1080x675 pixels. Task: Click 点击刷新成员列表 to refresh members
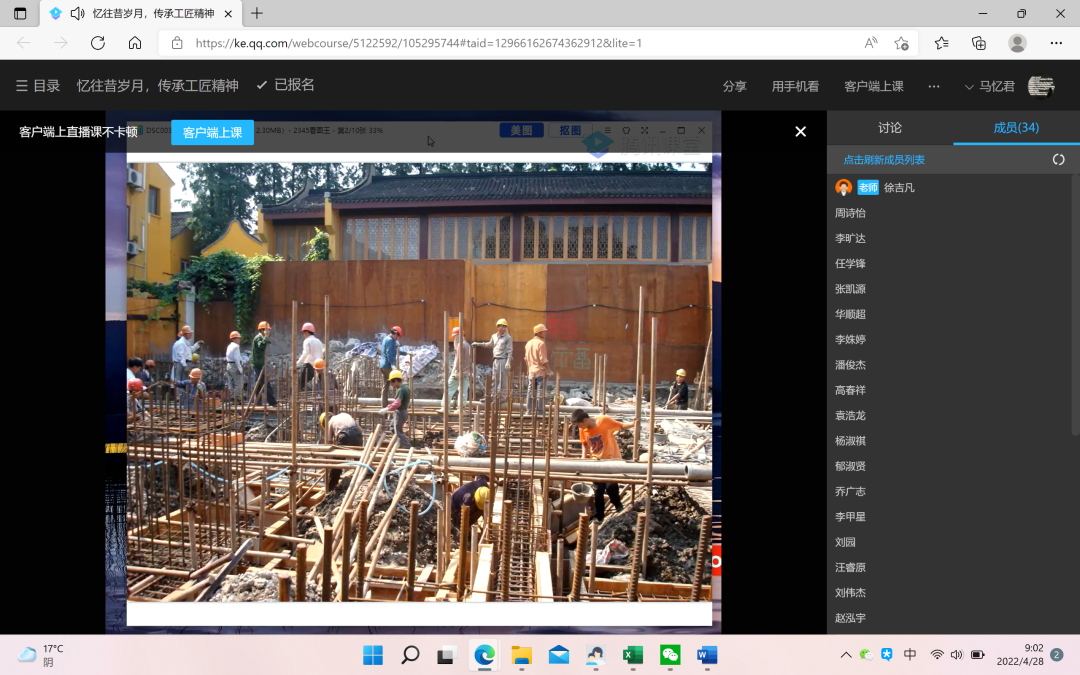[883, 160]
